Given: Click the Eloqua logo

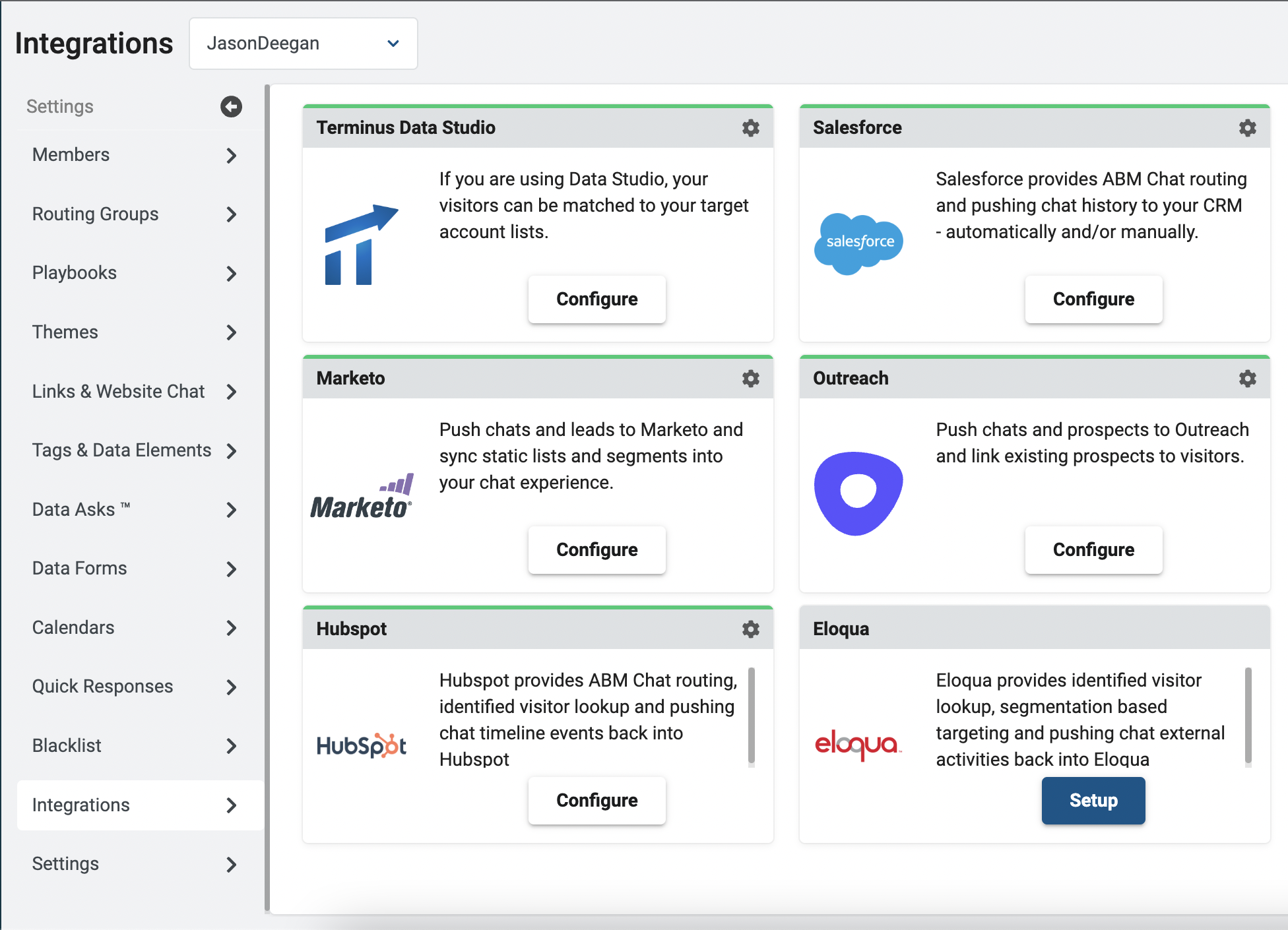Looking at the screenshot, I should click(858, 745).
